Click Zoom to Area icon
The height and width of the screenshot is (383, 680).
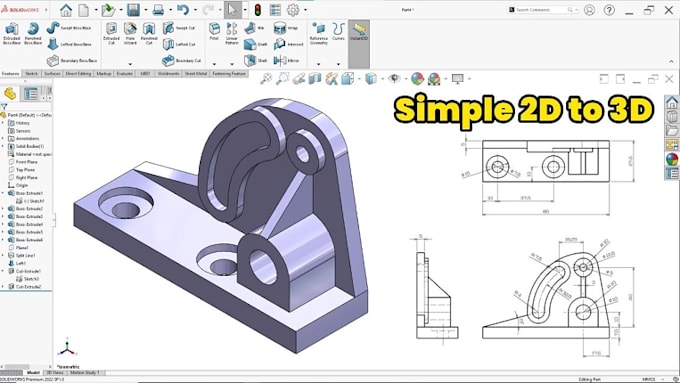tap(282, 79)
